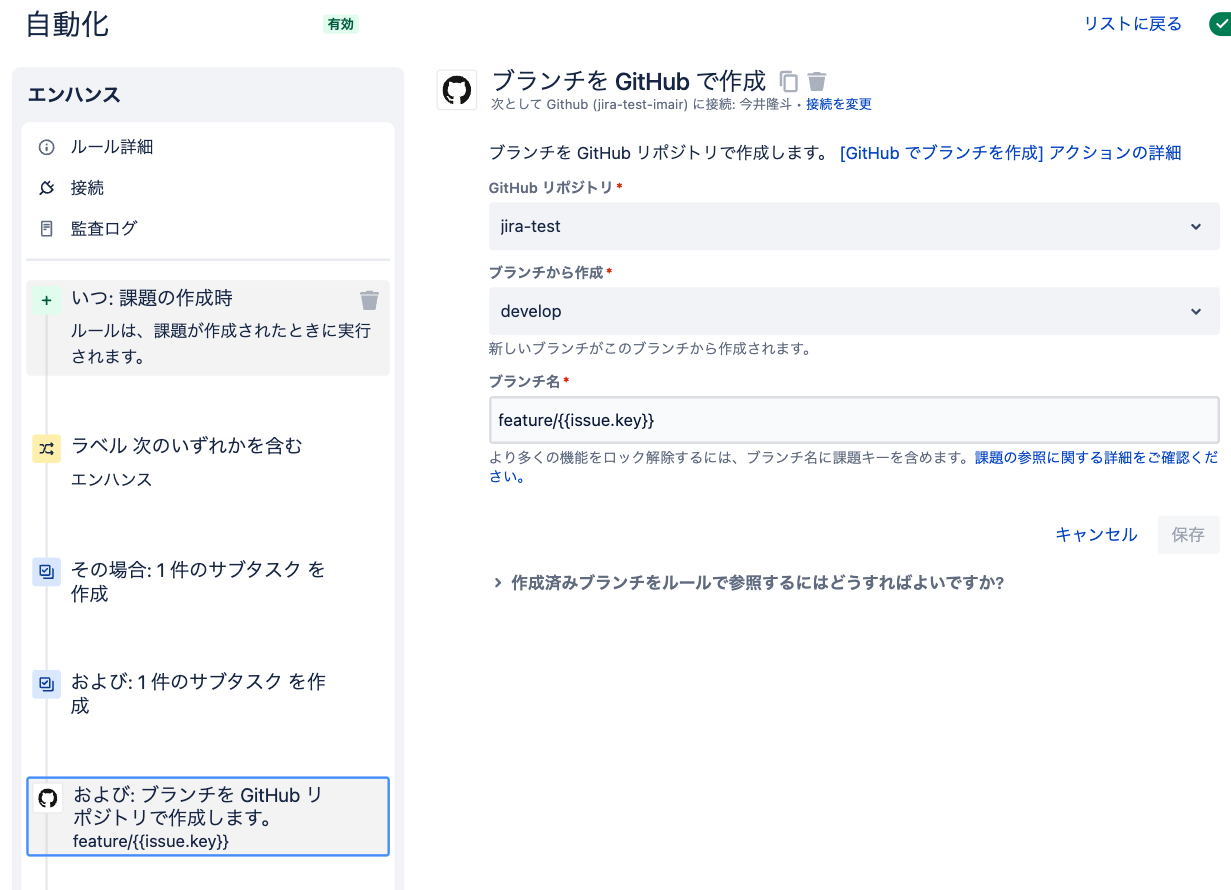Click the plug icon for 接続
Screen dimensions: 1231x890
pos(46,188)
